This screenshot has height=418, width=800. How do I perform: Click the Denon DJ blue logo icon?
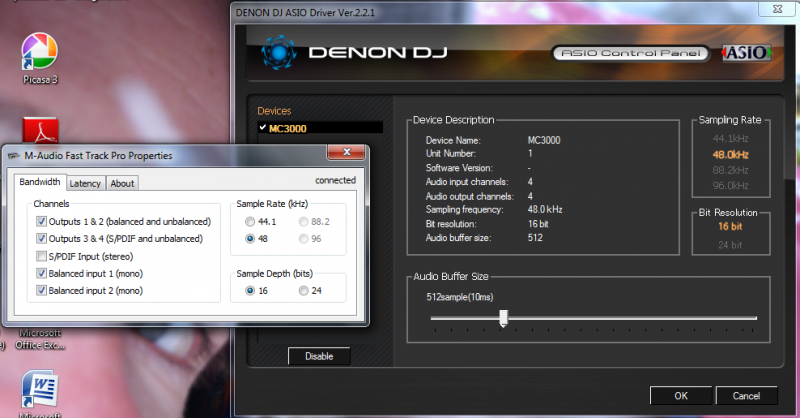point(279,52)
